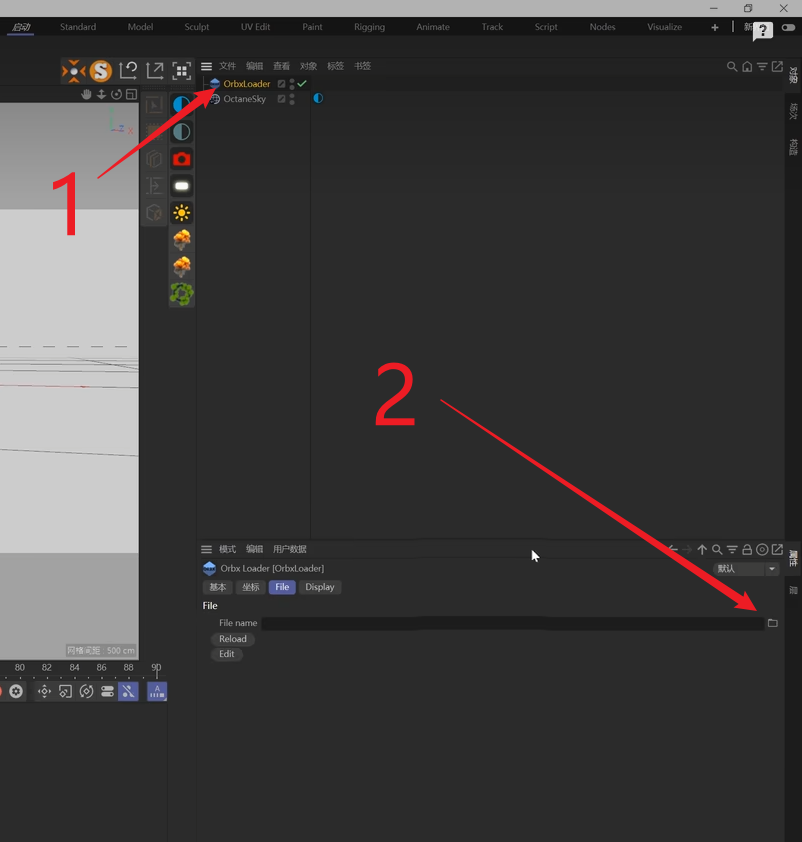Expand the attributes panel hamburger menu
802x842 pixels.
pyautogui.click(x=207, y=549)
